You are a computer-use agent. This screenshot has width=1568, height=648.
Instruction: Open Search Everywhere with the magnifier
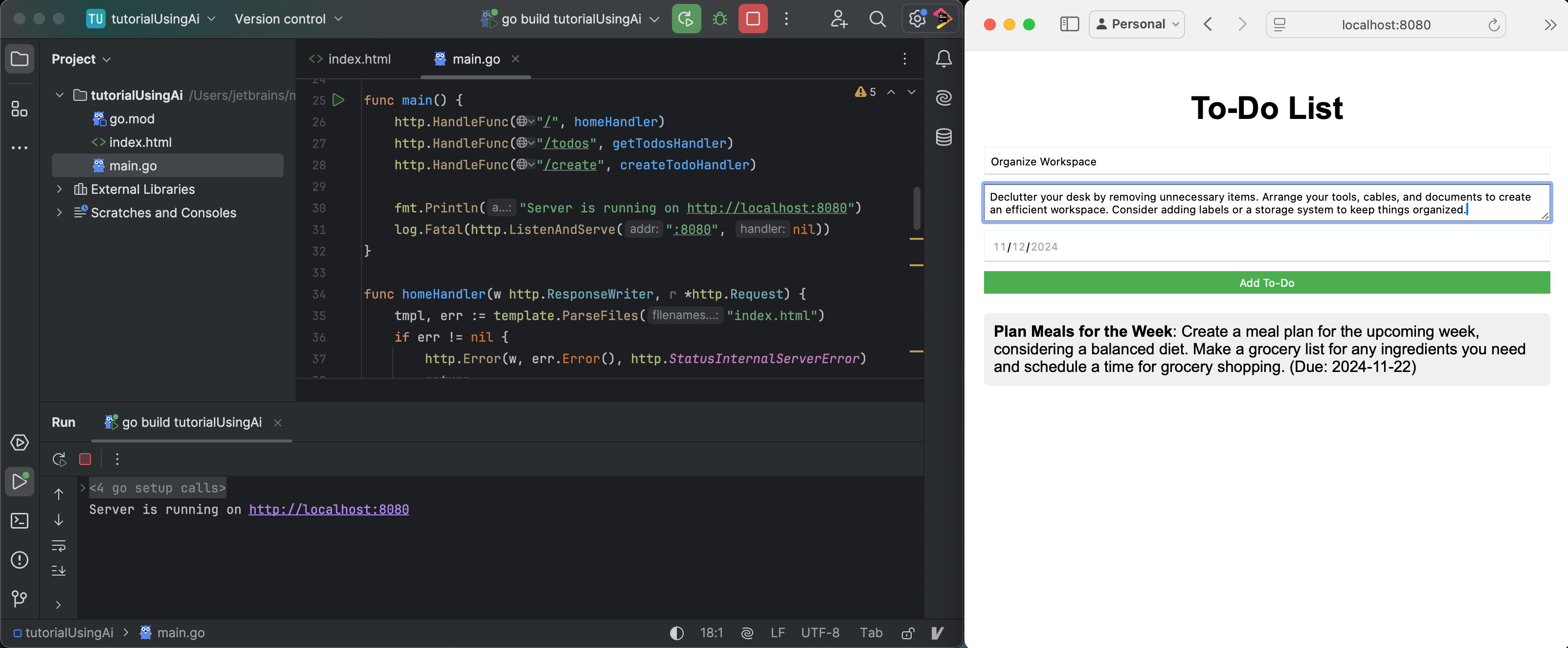tap(877, 19)
